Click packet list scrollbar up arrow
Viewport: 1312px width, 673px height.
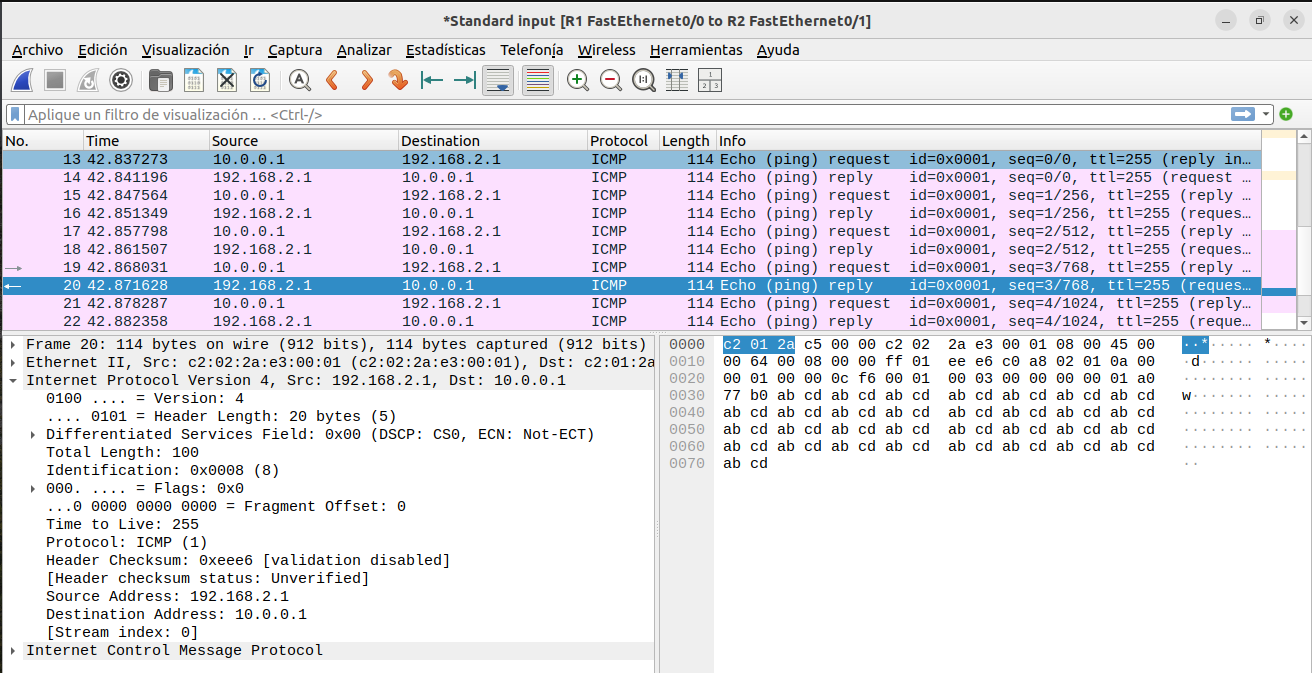1303,138
